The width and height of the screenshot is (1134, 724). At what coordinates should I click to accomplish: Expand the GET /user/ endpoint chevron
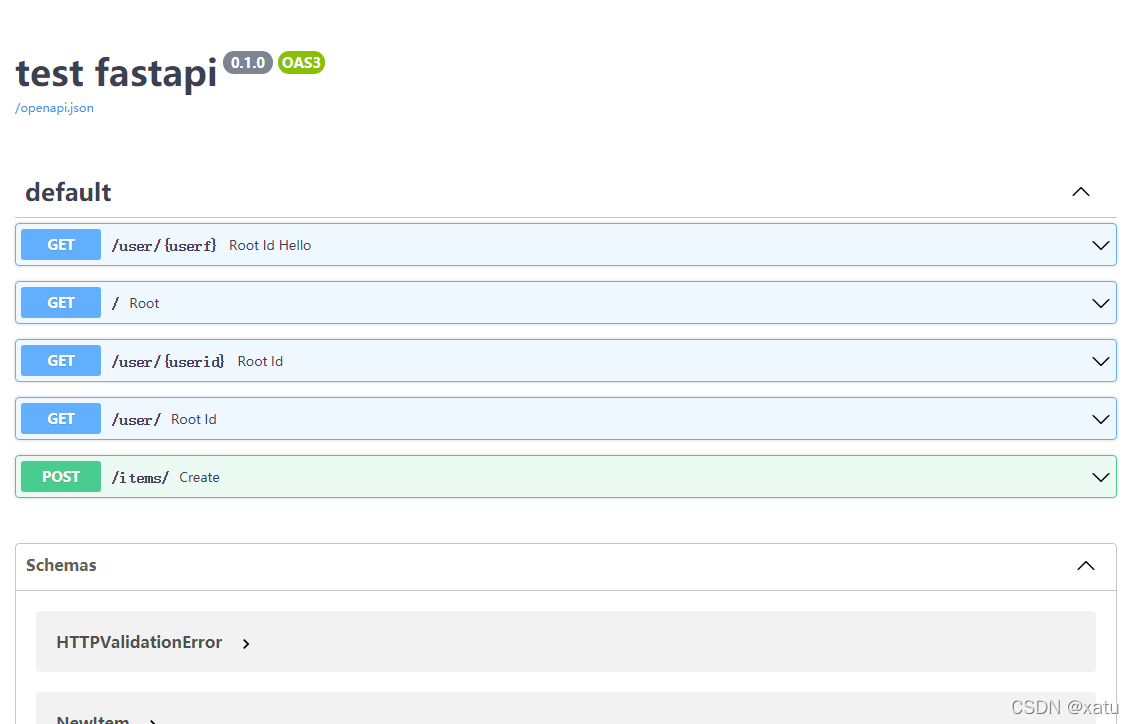[x=1100, y=419]
